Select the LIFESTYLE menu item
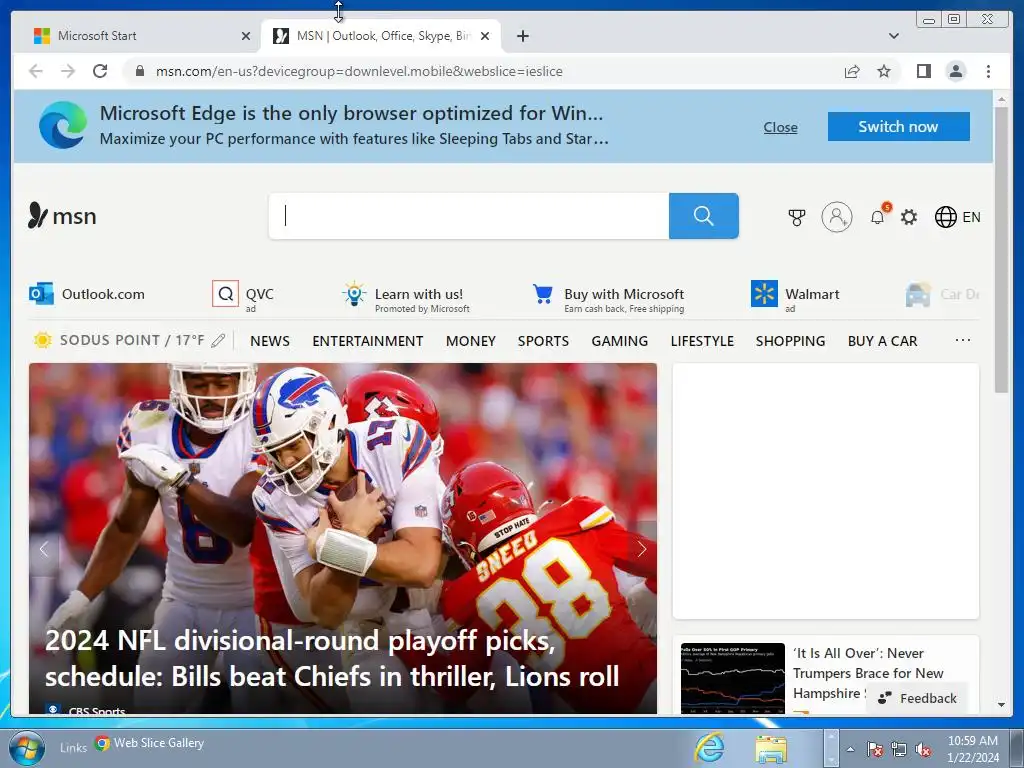This screenshot has height=768, width=1024. 702,341
